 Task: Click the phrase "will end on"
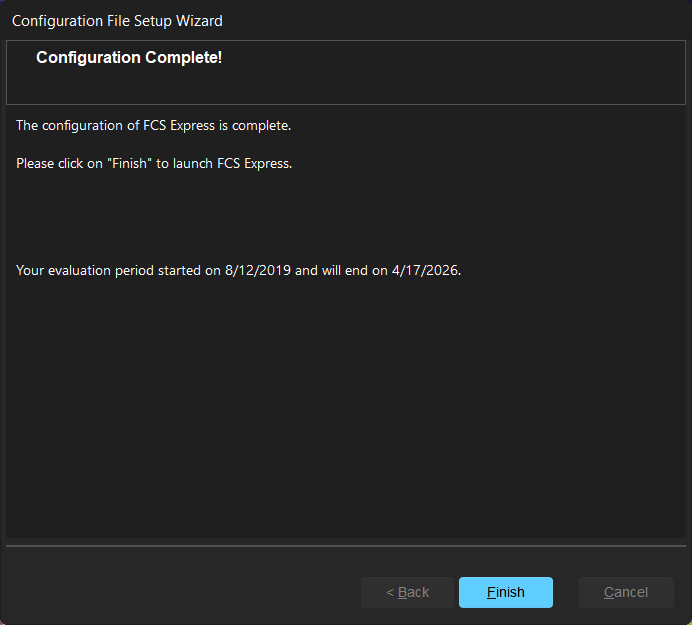click(354, 270)
